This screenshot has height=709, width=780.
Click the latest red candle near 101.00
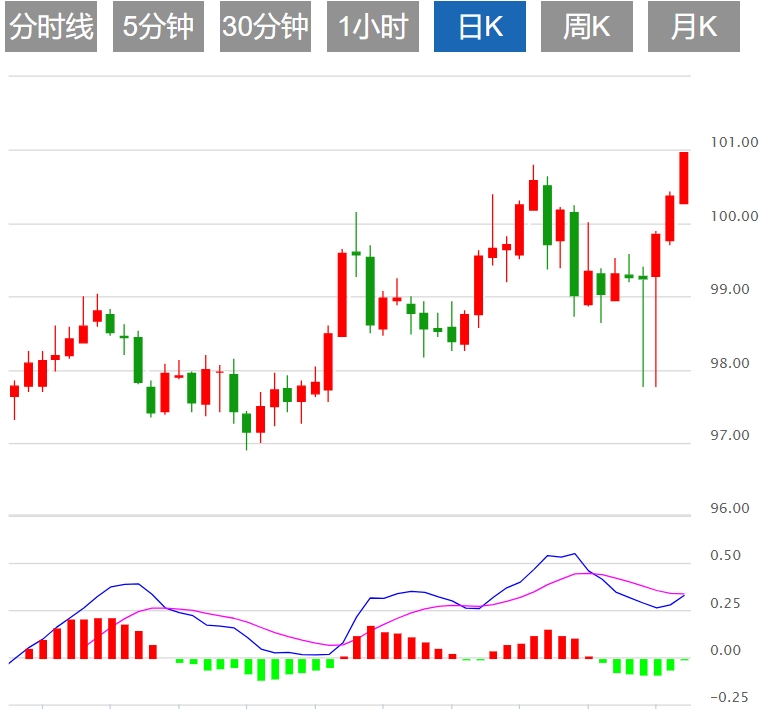pyautogui.click(x=684, y=178)
